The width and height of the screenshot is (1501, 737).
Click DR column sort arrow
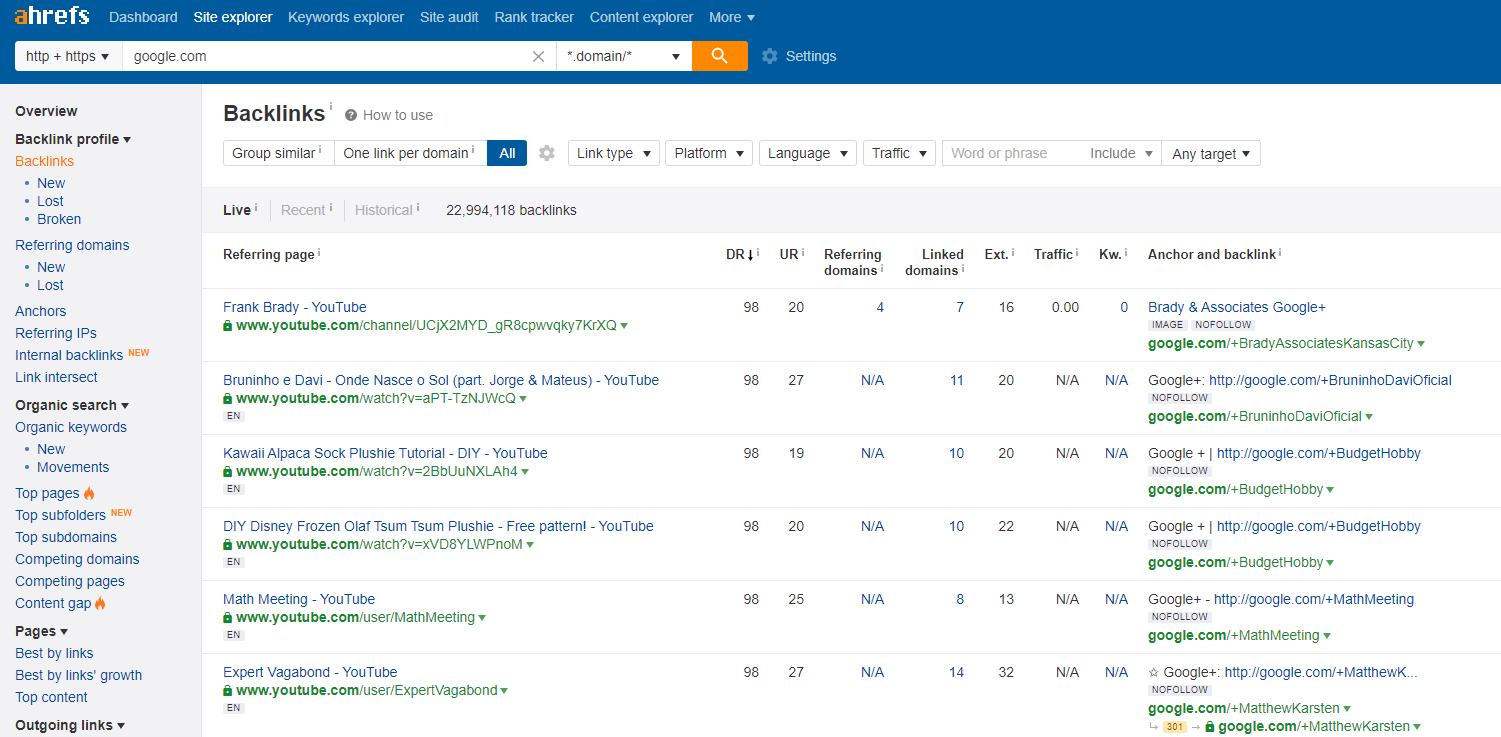[x=751, y=255]
